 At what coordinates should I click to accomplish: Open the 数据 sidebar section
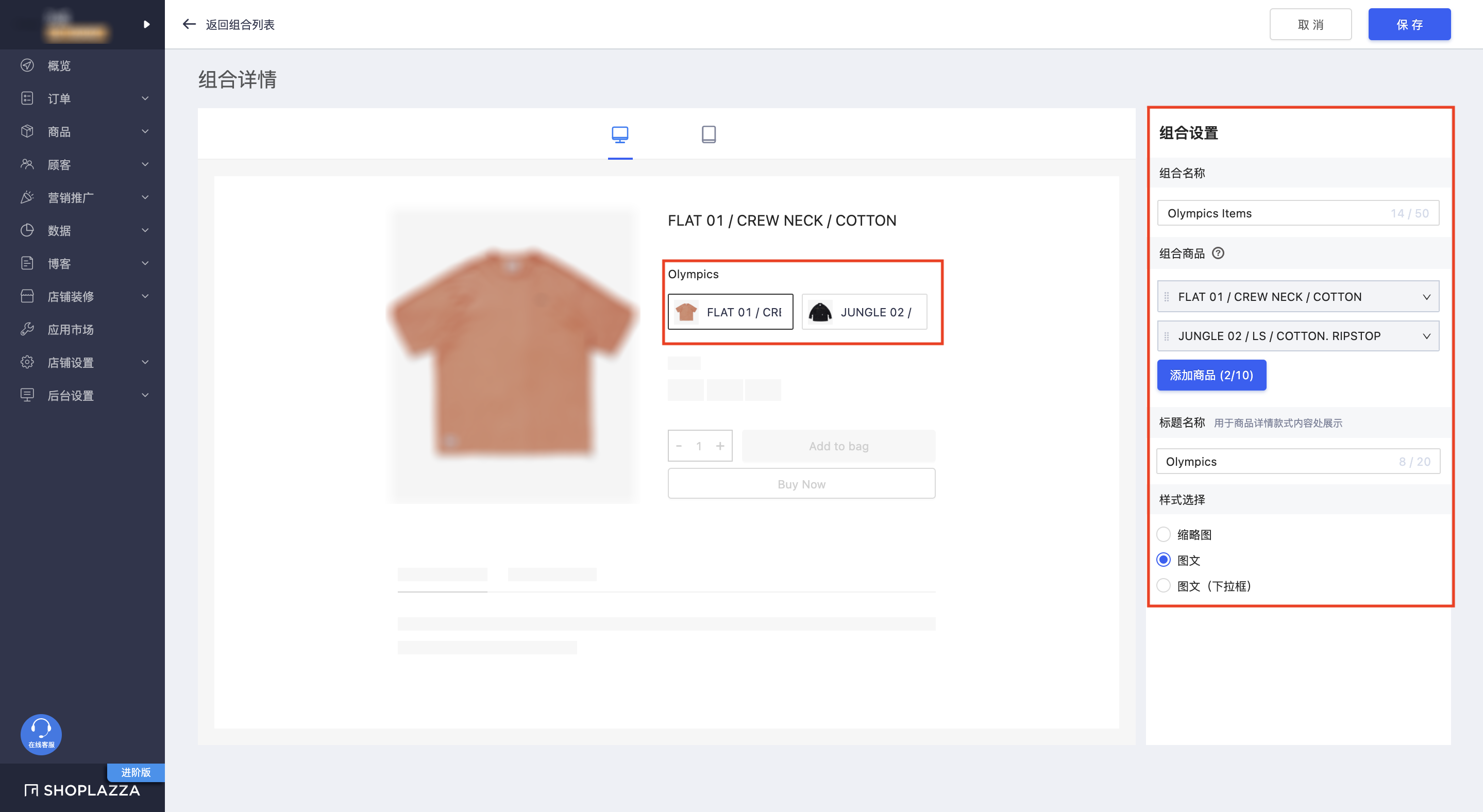point(82,230)
